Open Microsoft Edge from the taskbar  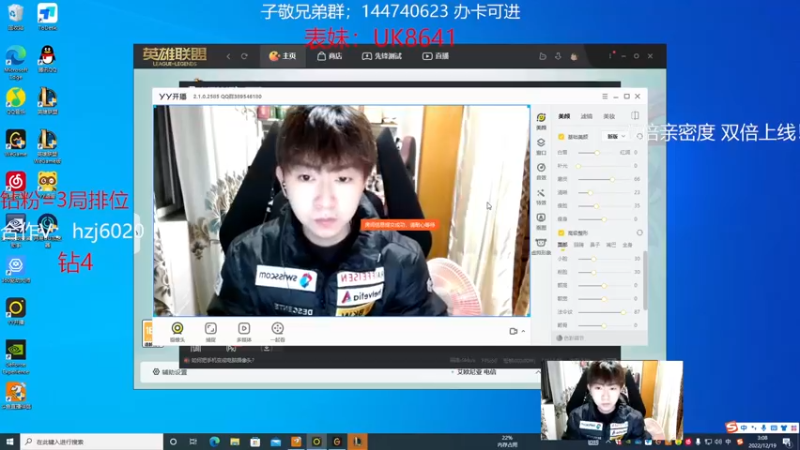[x=214, y=441]
